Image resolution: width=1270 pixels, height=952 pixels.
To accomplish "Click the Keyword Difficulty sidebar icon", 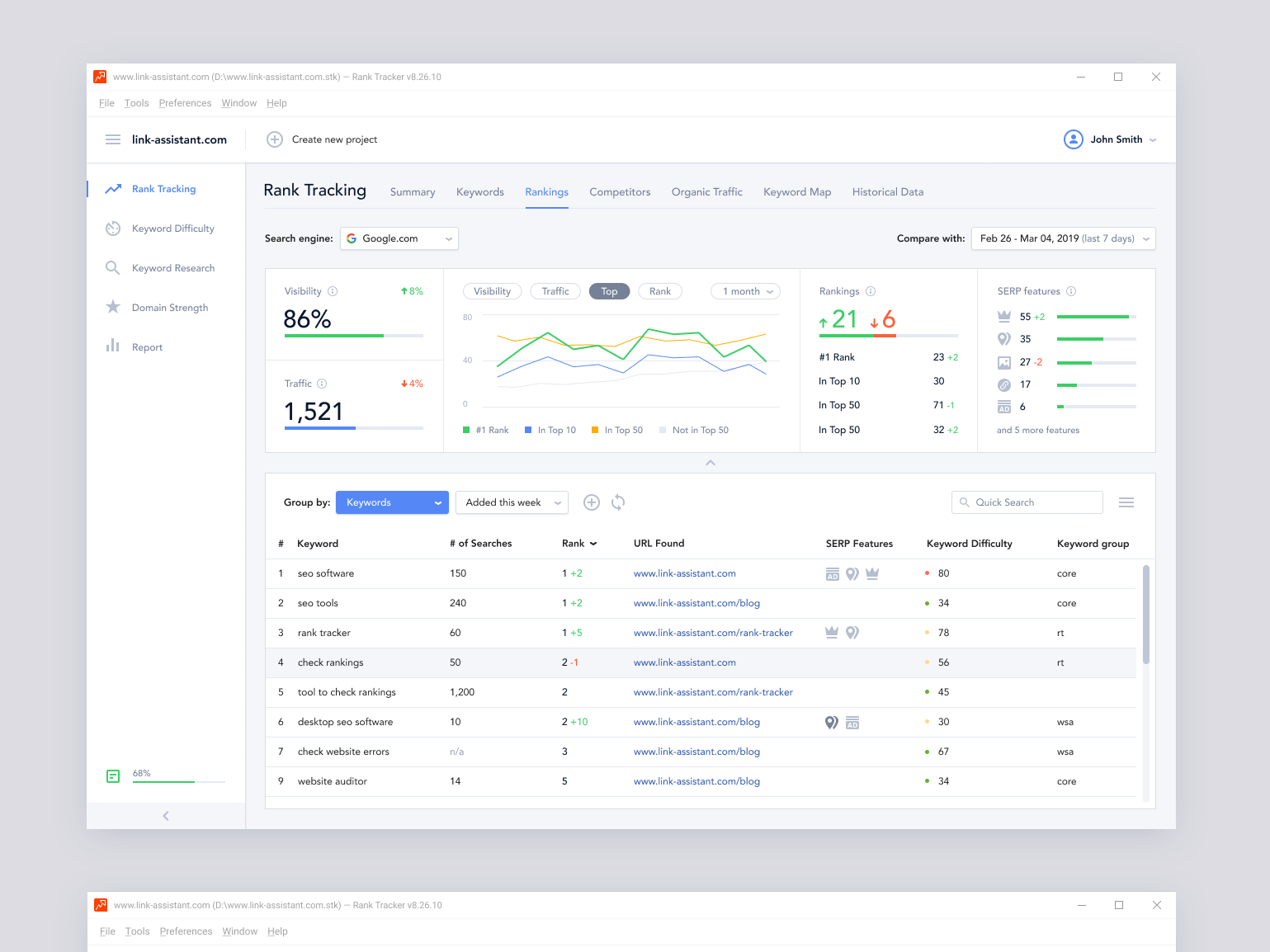I will [113, 229].
